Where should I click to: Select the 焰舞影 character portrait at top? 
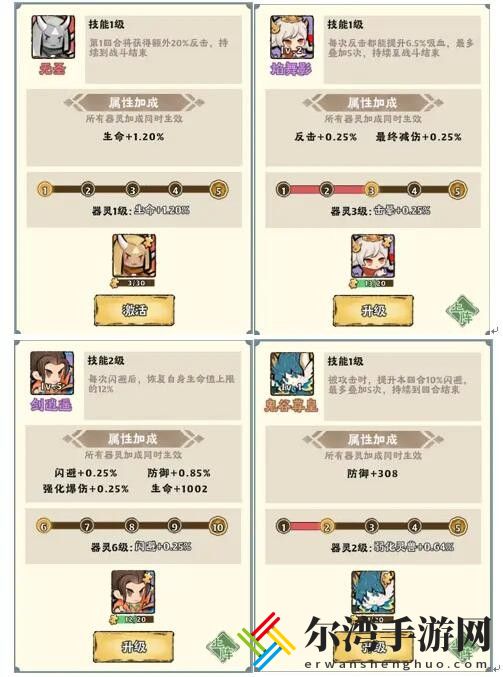292,38
